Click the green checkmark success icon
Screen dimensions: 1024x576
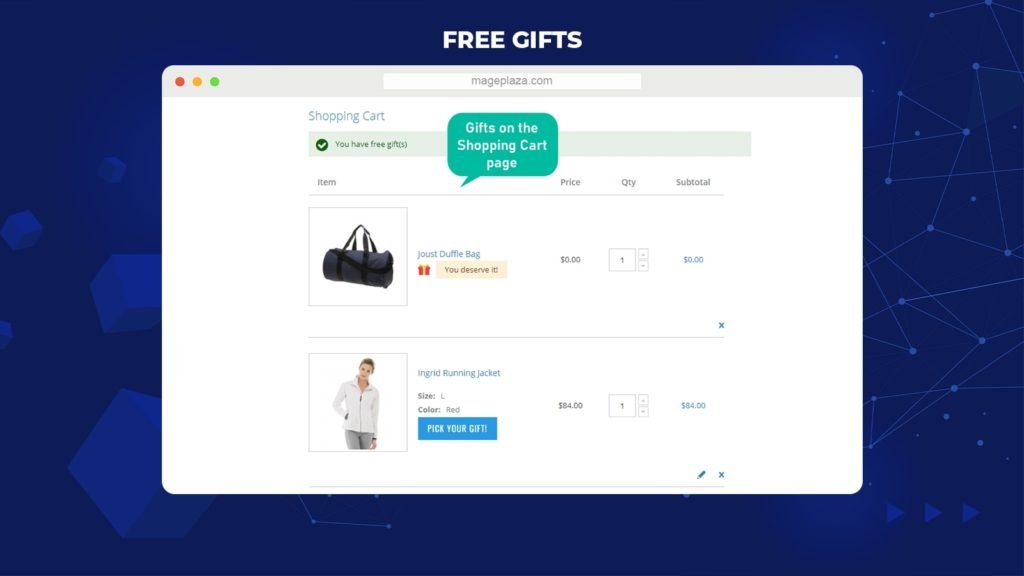point(322,144)
